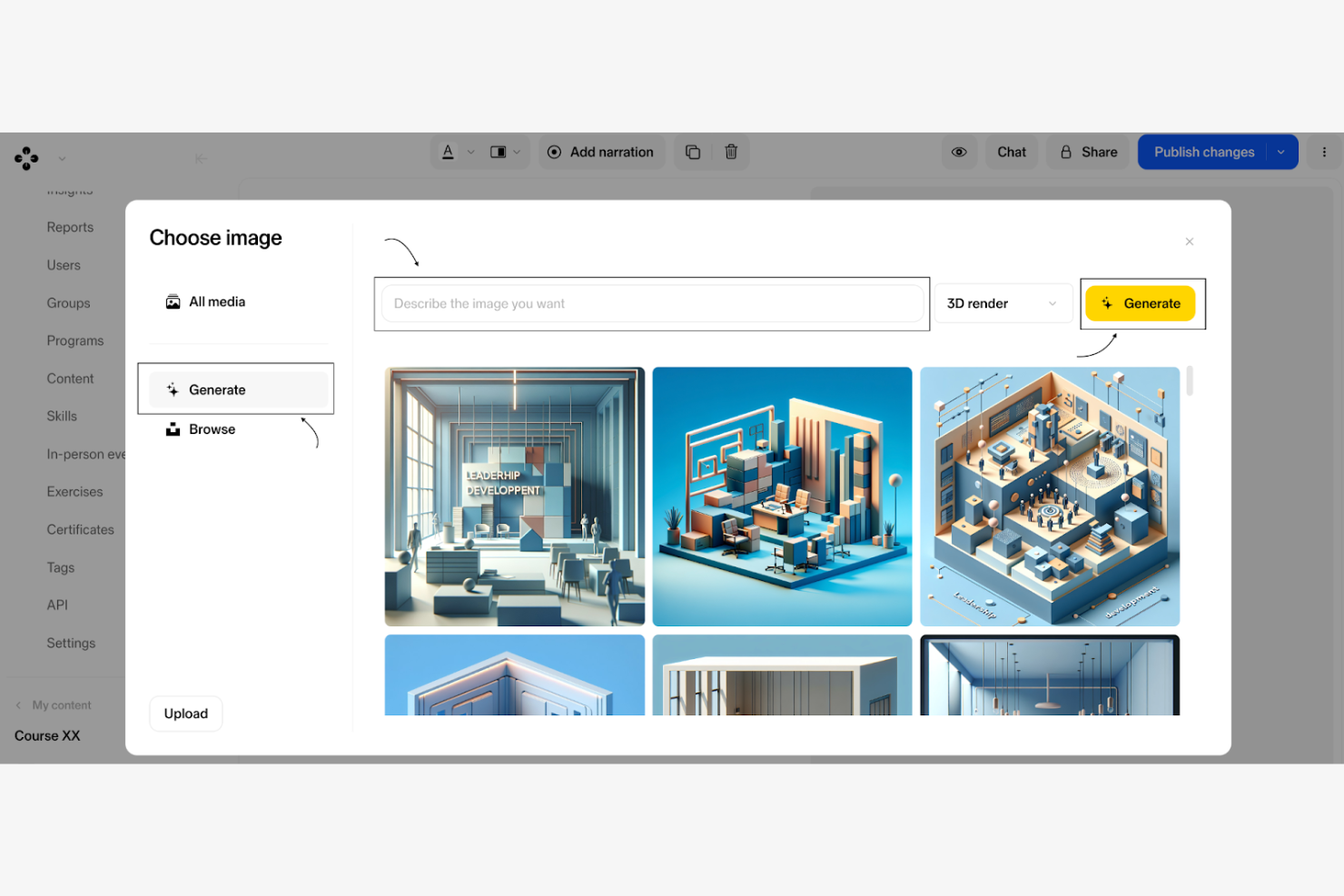
Task: Click the four-dot app logo icon
Action: coord(26,159)
